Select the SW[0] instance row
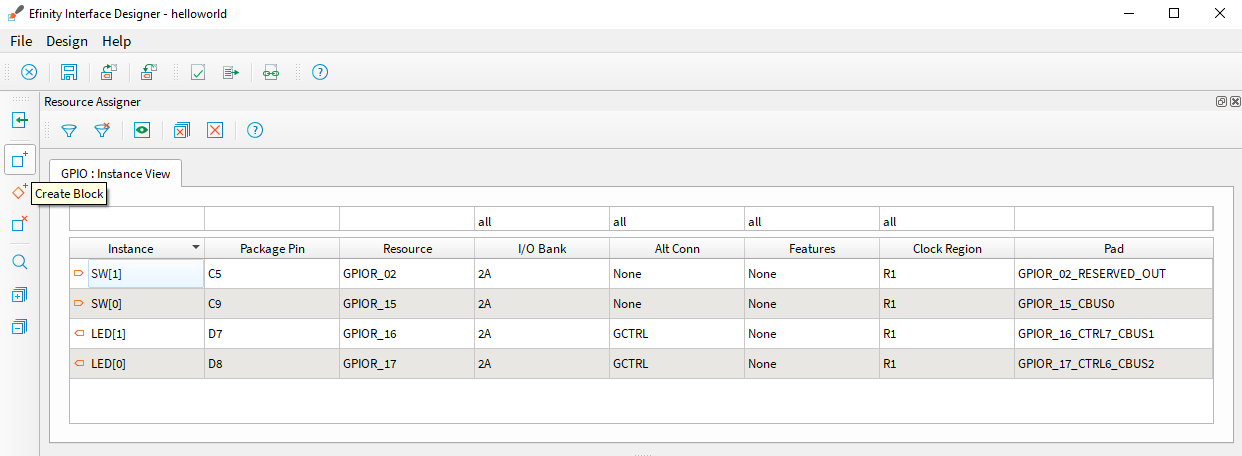The image size is (1242, 456). coord(641,303)
